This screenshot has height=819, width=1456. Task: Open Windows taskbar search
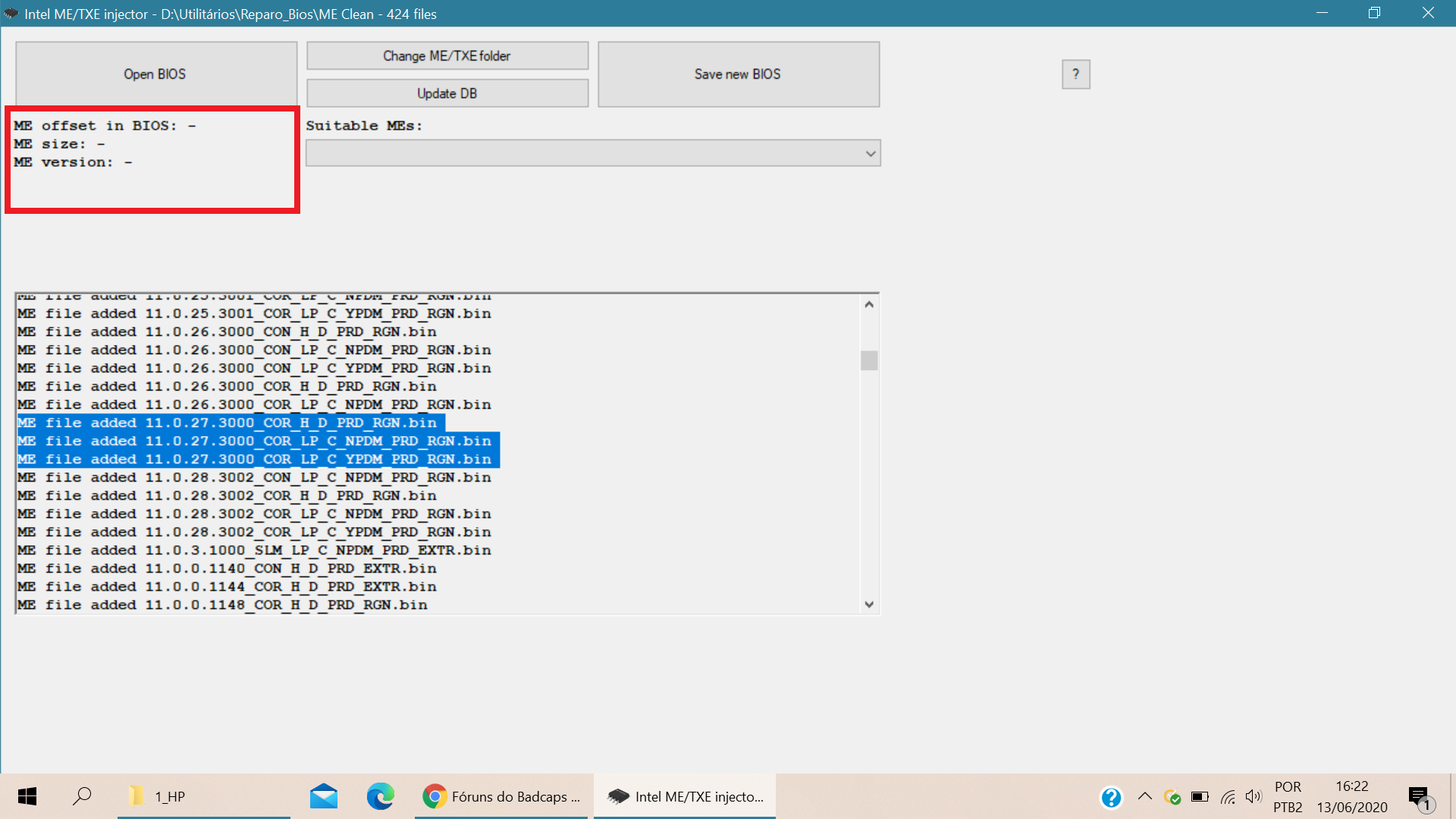[82, 796]
